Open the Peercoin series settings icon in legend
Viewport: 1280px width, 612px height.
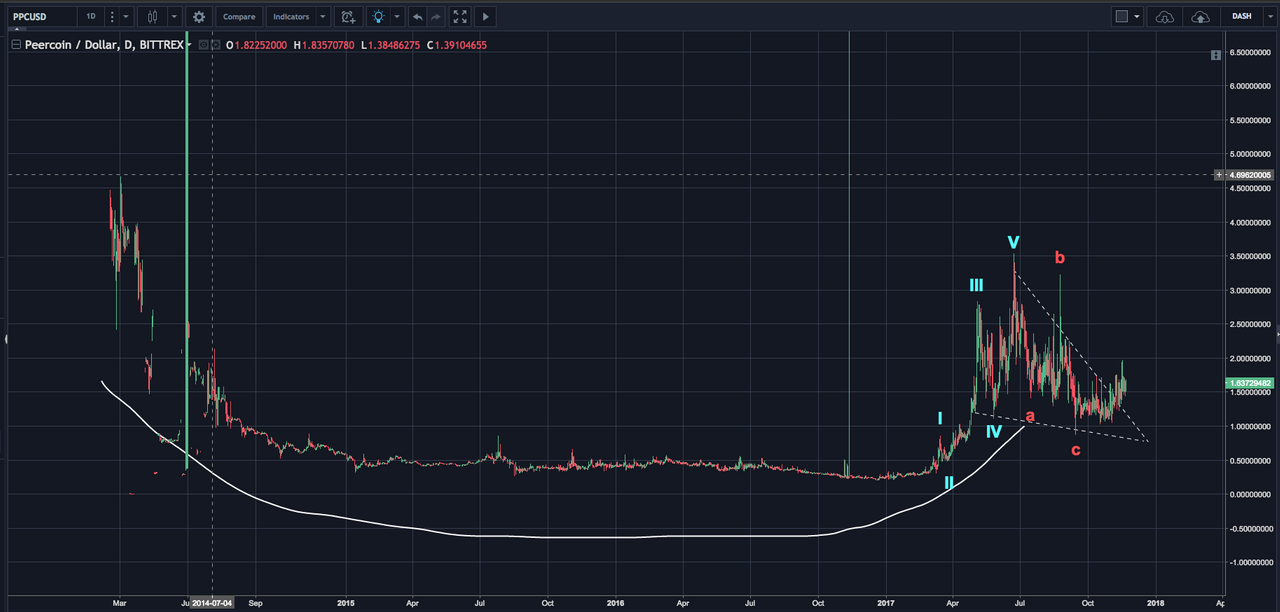click(x=215, y=45)
